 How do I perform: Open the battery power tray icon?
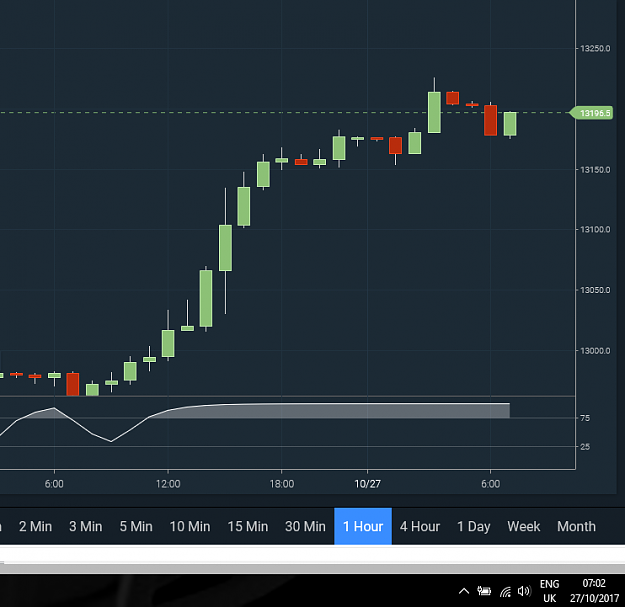tap(484, 591)
